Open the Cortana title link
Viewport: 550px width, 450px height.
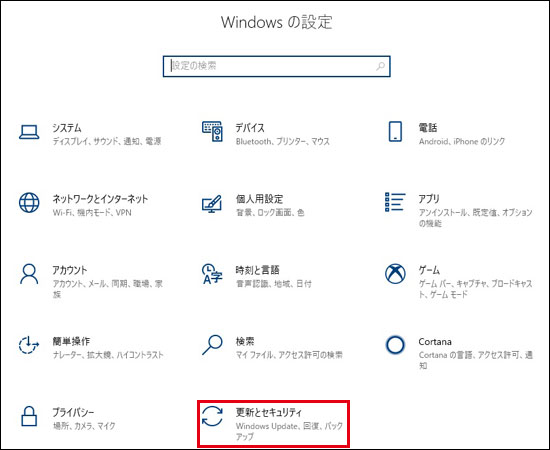435,342
